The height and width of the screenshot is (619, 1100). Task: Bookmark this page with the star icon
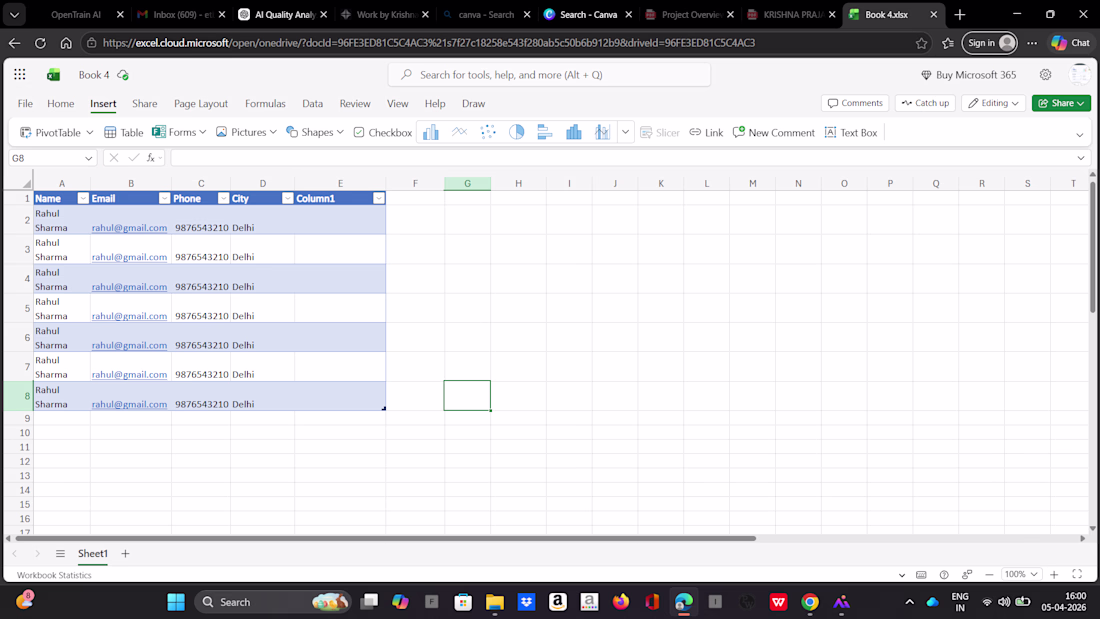click(921, 43)
